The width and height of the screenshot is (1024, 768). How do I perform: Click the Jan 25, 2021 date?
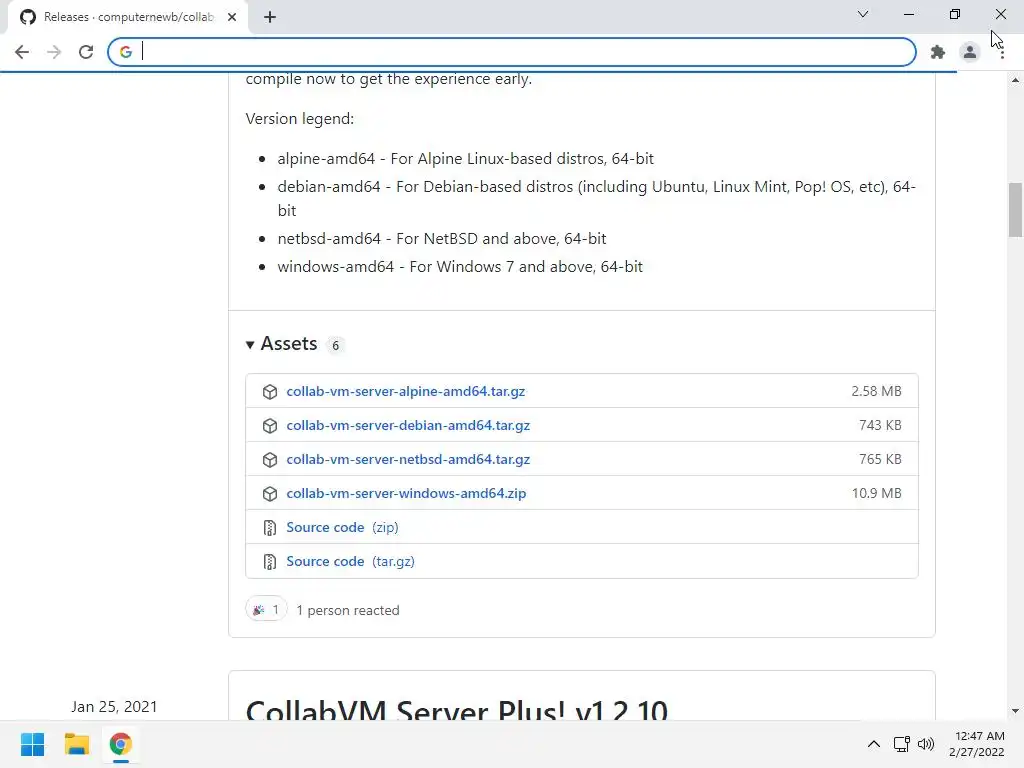[x=114, y=707]
